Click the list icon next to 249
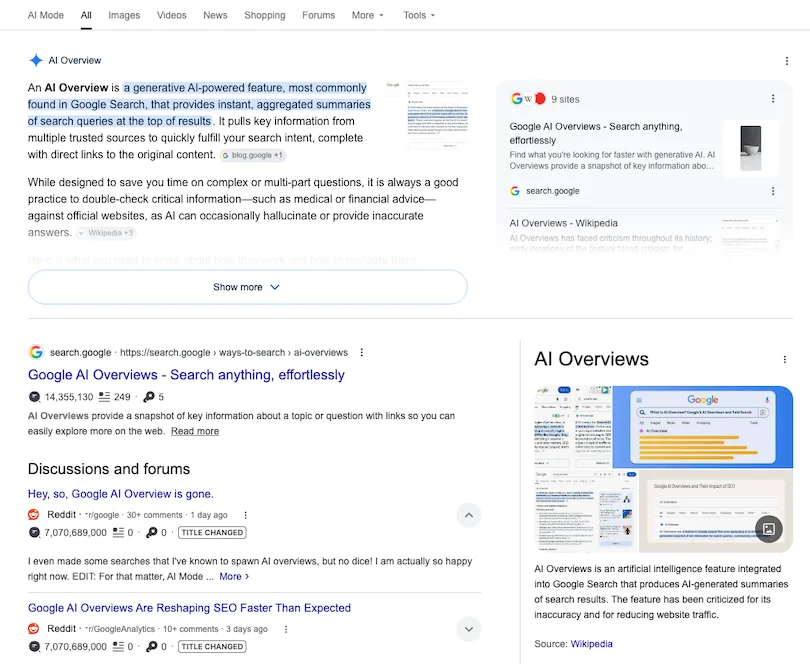Screen dimensions: 810x664 [104, 397]
